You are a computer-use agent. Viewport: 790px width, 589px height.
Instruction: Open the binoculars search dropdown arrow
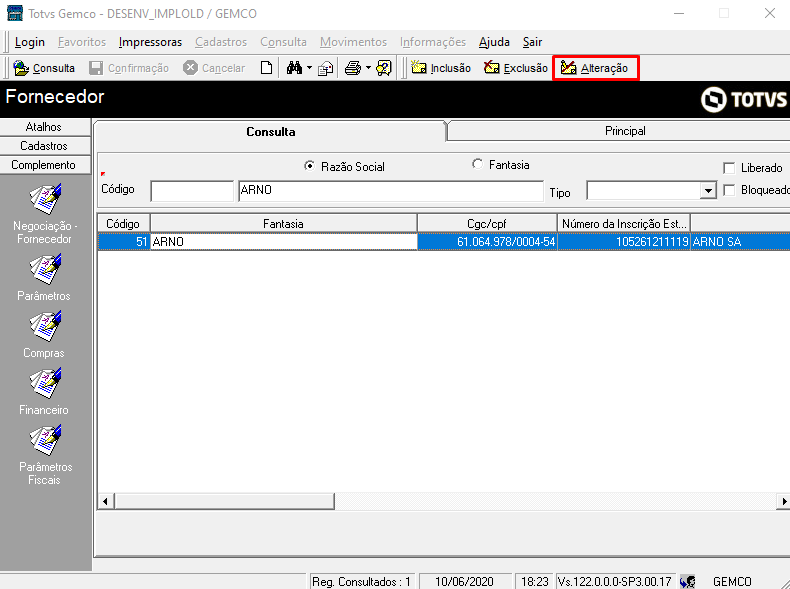tap(309, 68)
